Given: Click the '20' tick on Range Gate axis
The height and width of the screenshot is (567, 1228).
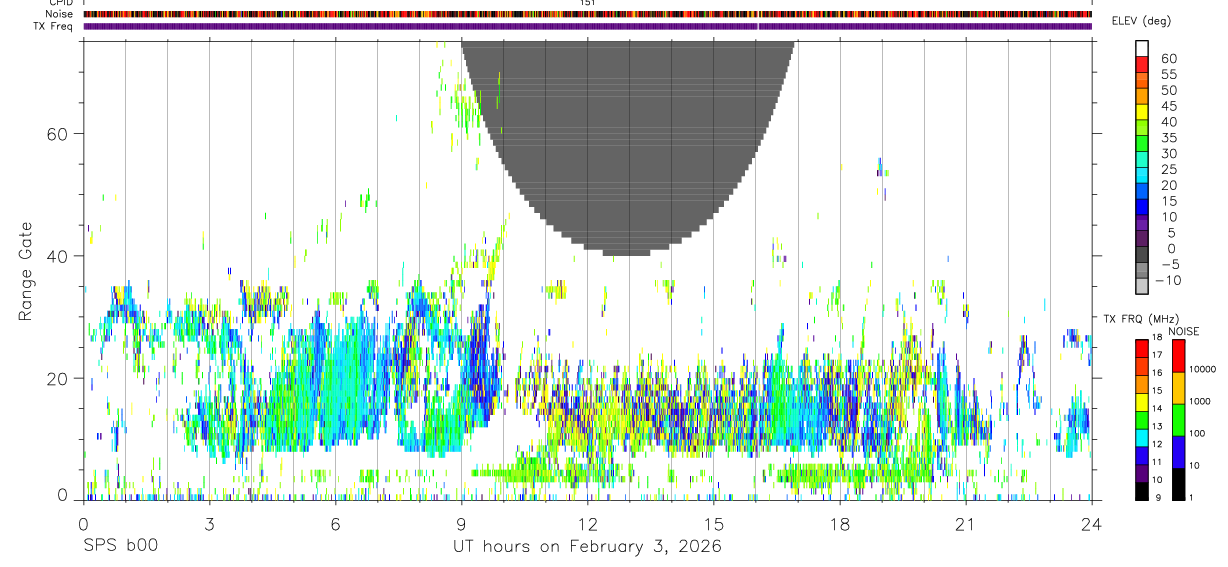Looking at the screenshot, I should [x=58, y=378].
